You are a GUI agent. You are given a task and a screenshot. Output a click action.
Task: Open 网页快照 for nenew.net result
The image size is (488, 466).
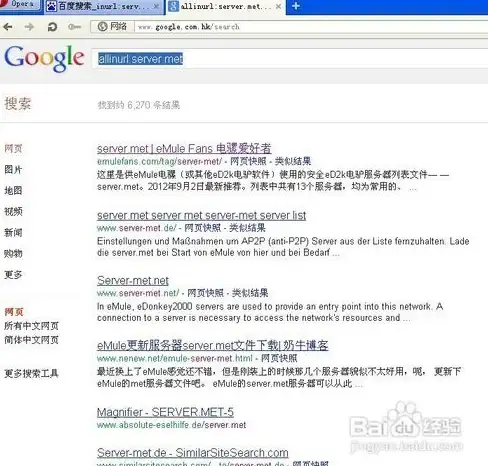pyautogui.click(x=279, y=358)
